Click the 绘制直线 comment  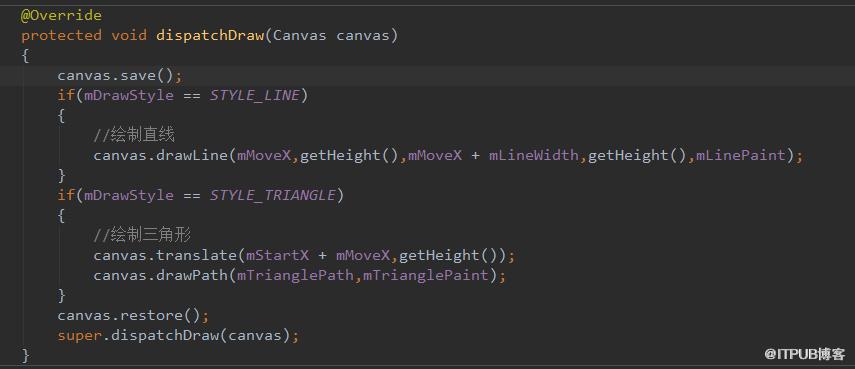click(134, 135)
